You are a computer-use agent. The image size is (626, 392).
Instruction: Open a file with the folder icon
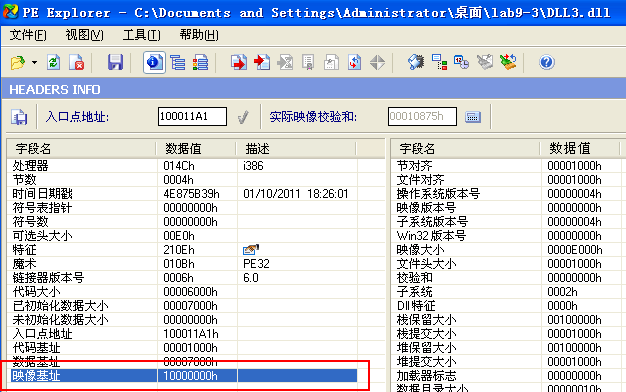click(x=18, y=63)
